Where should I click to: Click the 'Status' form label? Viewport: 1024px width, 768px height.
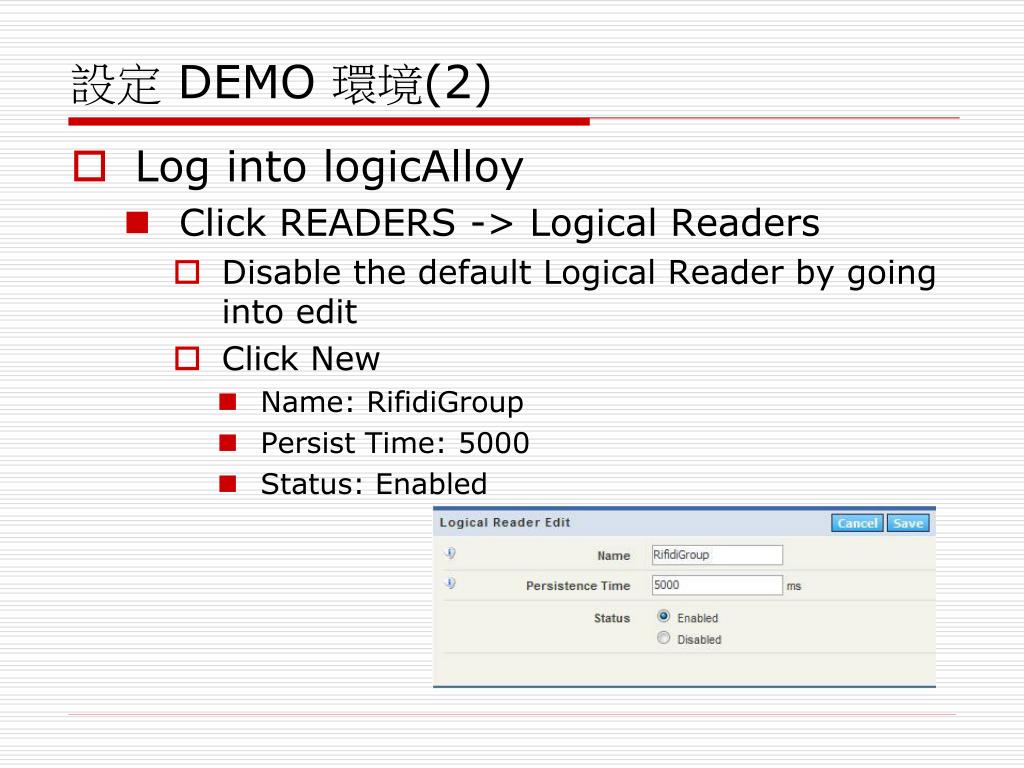click(x=612, y=618)
